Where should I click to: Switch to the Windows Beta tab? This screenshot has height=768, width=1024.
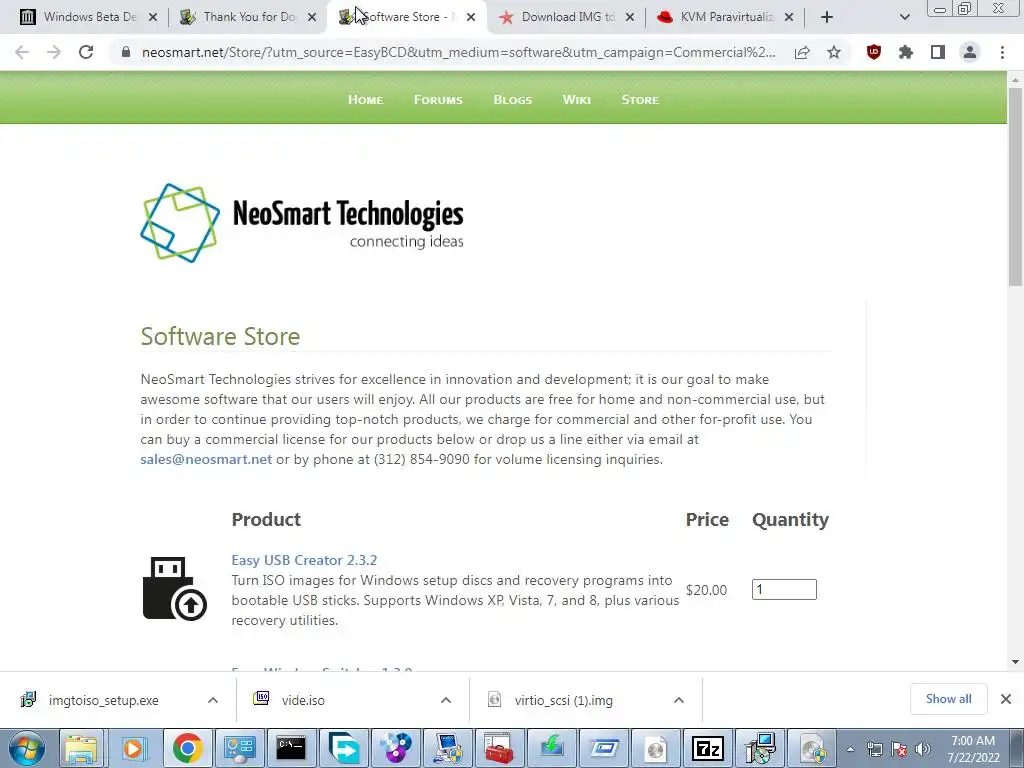pos(89,17)
